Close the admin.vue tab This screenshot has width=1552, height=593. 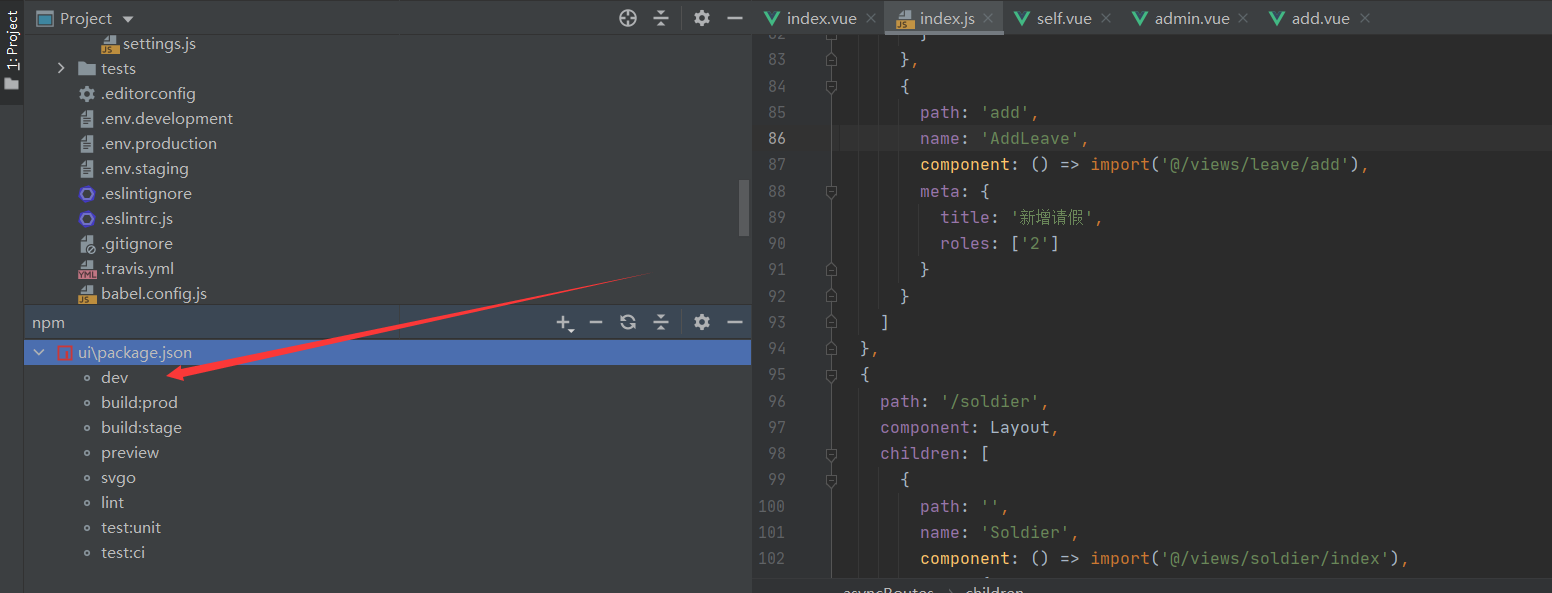(1242, 18)
